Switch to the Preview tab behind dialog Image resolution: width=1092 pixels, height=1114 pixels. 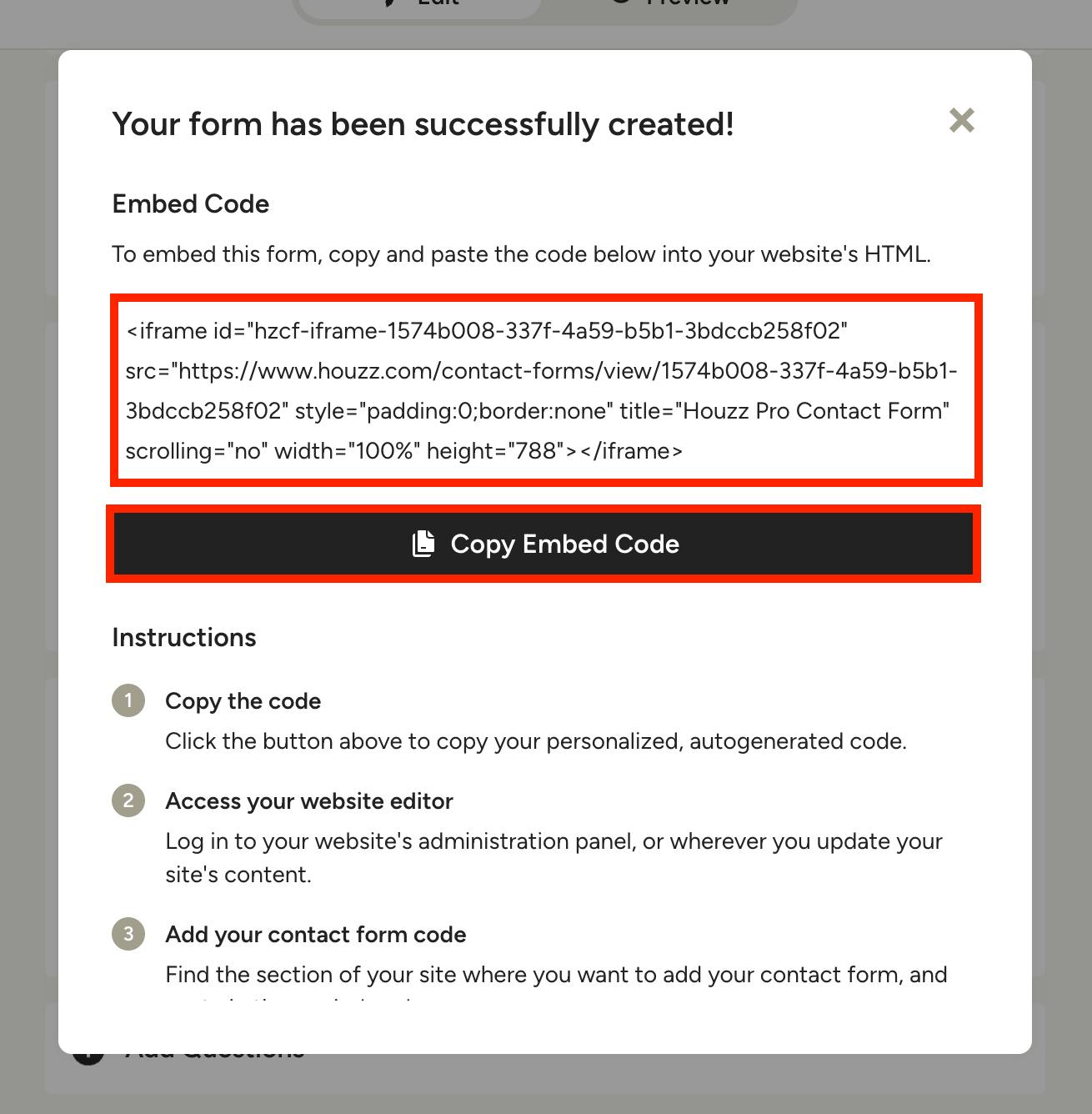[x=669, y=5]
